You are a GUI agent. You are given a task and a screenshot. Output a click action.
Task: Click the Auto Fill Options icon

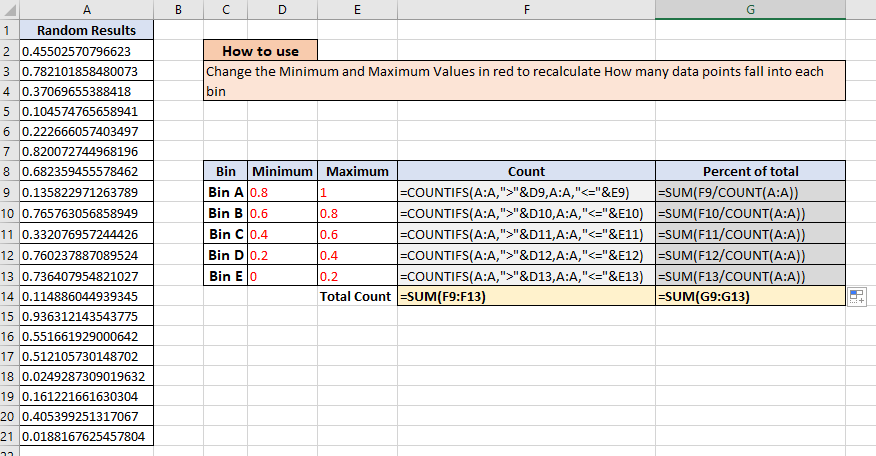857,297
